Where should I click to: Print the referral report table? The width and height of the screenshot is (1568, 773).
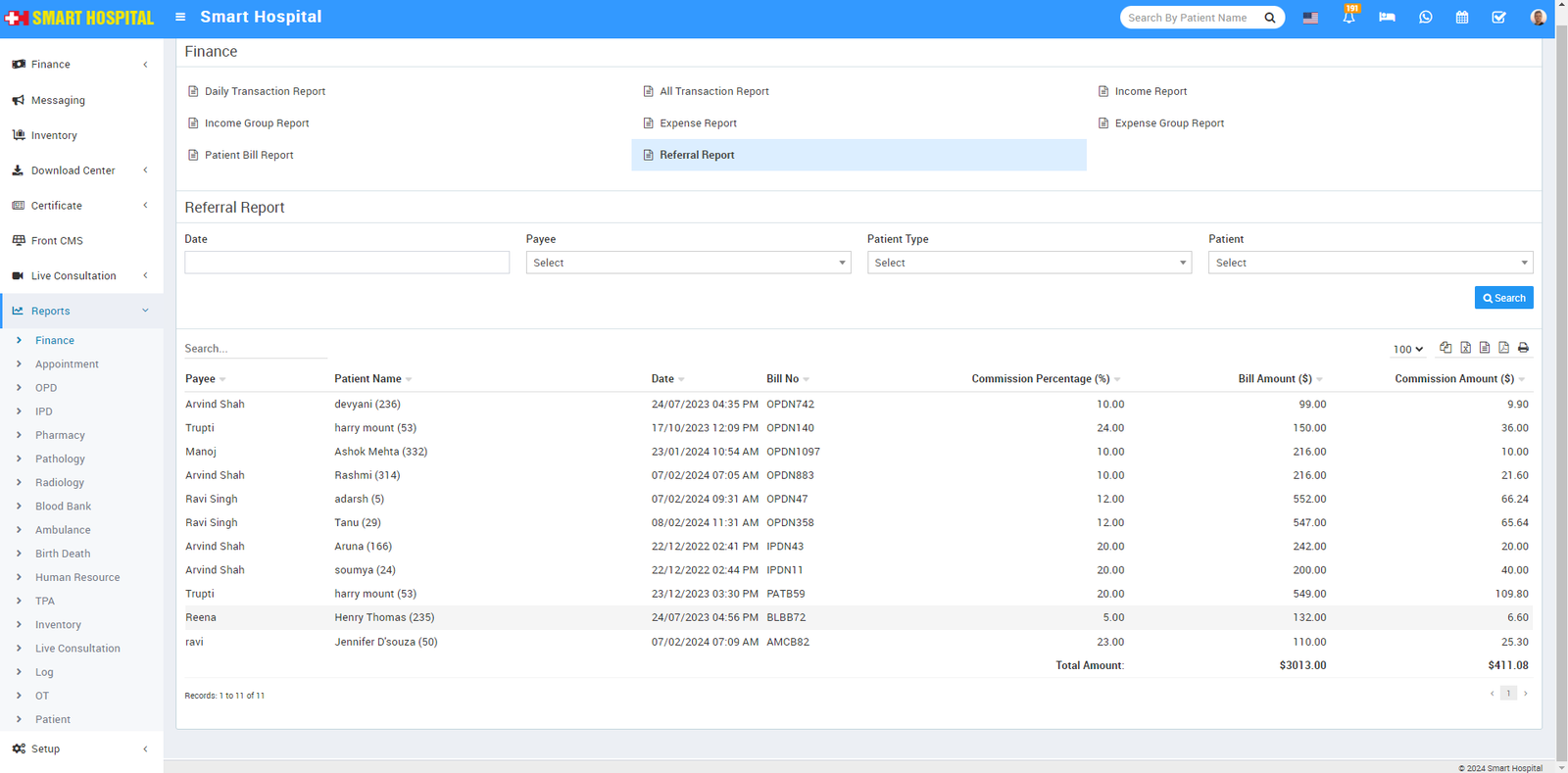click(1523, 348)
